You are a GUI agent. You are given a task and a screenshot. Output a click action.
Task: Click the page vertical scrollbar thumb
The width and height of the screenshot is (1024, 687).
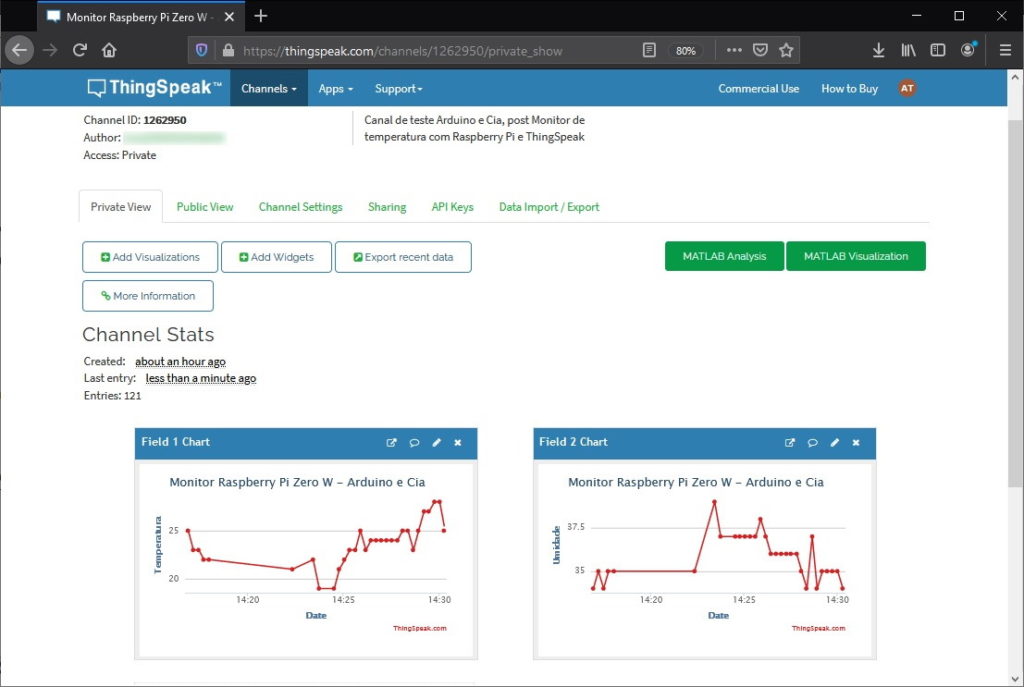point(1015,304)
